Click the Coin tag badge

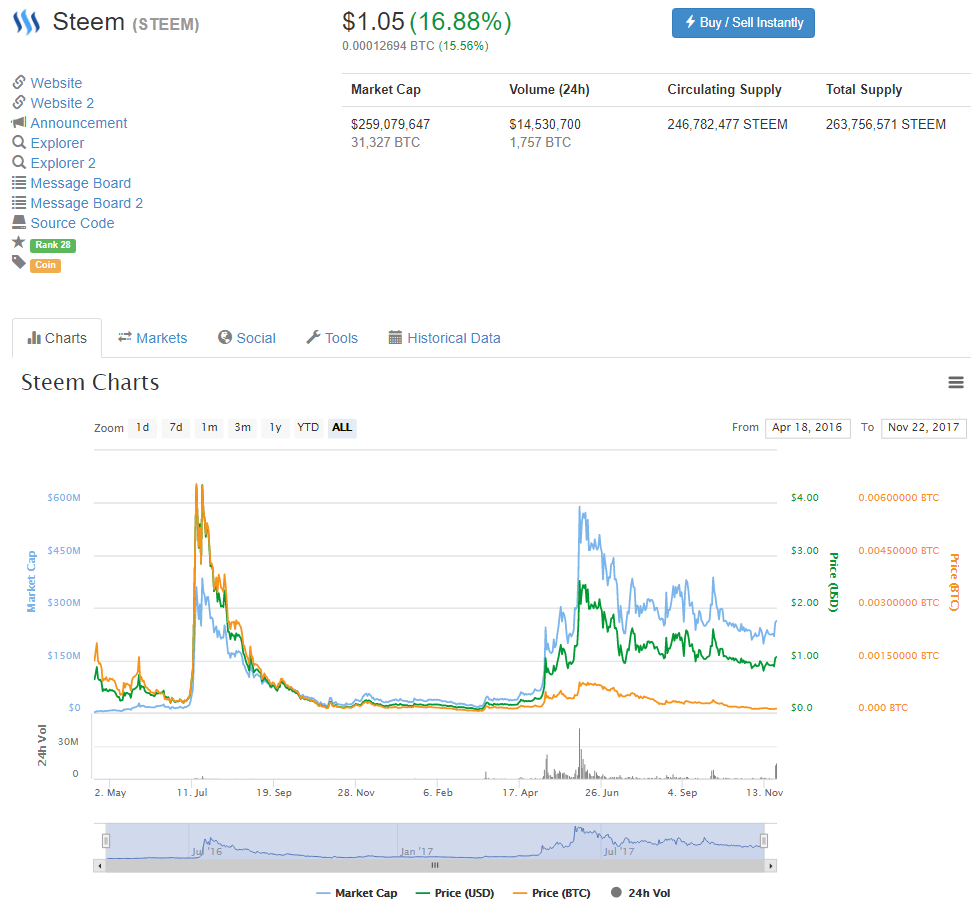(x=45, y=266)
